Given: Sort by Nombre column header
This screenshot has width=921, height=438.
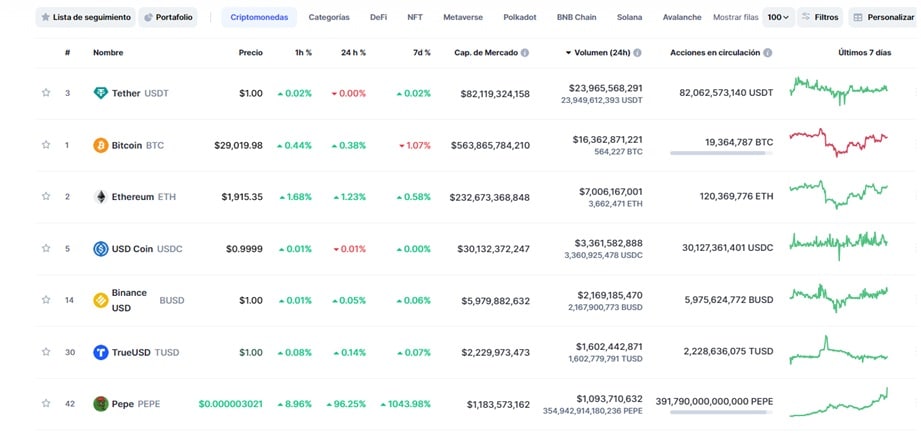Looking at the screenshot, I should click(108, 53).
